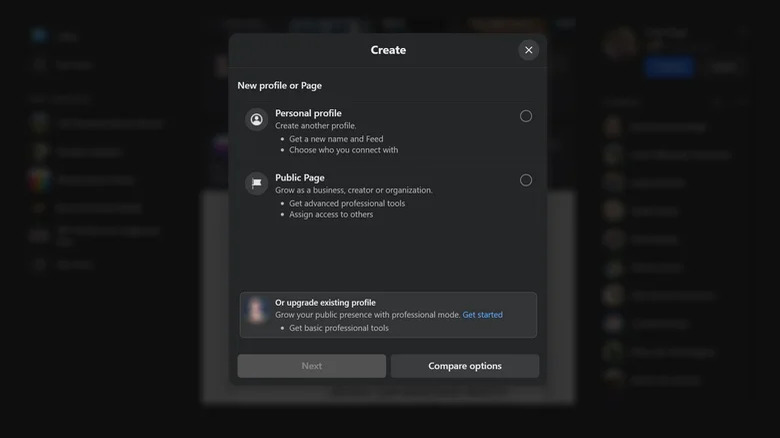Click 'Create another profile.' description
This screenshot has width=780, height=438.
(x=316, y=126)
